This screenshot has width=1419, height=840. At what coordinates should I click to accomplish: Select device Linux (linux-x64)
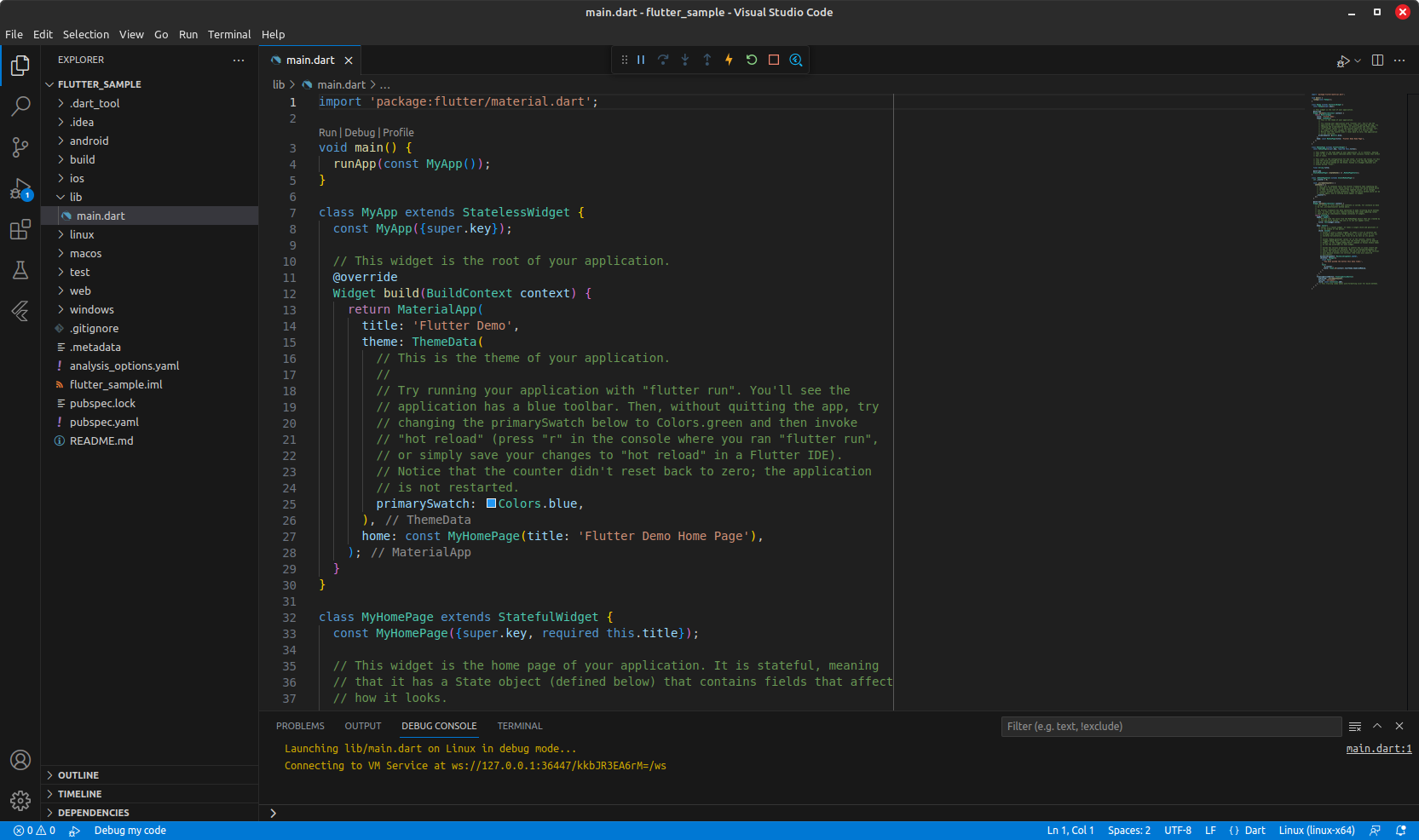point(1317,831)
